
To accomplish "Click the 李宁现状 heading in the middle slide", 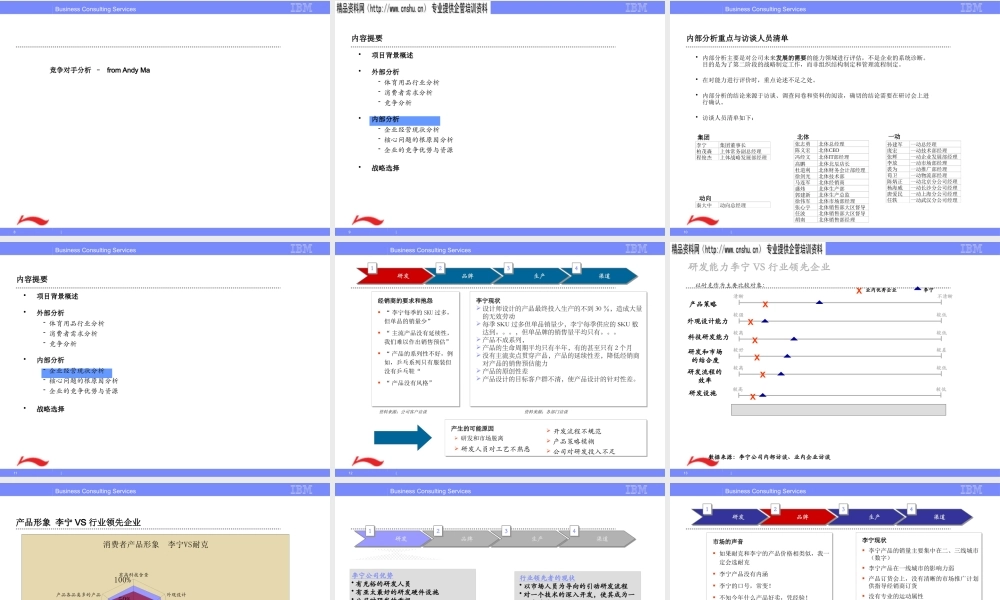I will 488,301.
